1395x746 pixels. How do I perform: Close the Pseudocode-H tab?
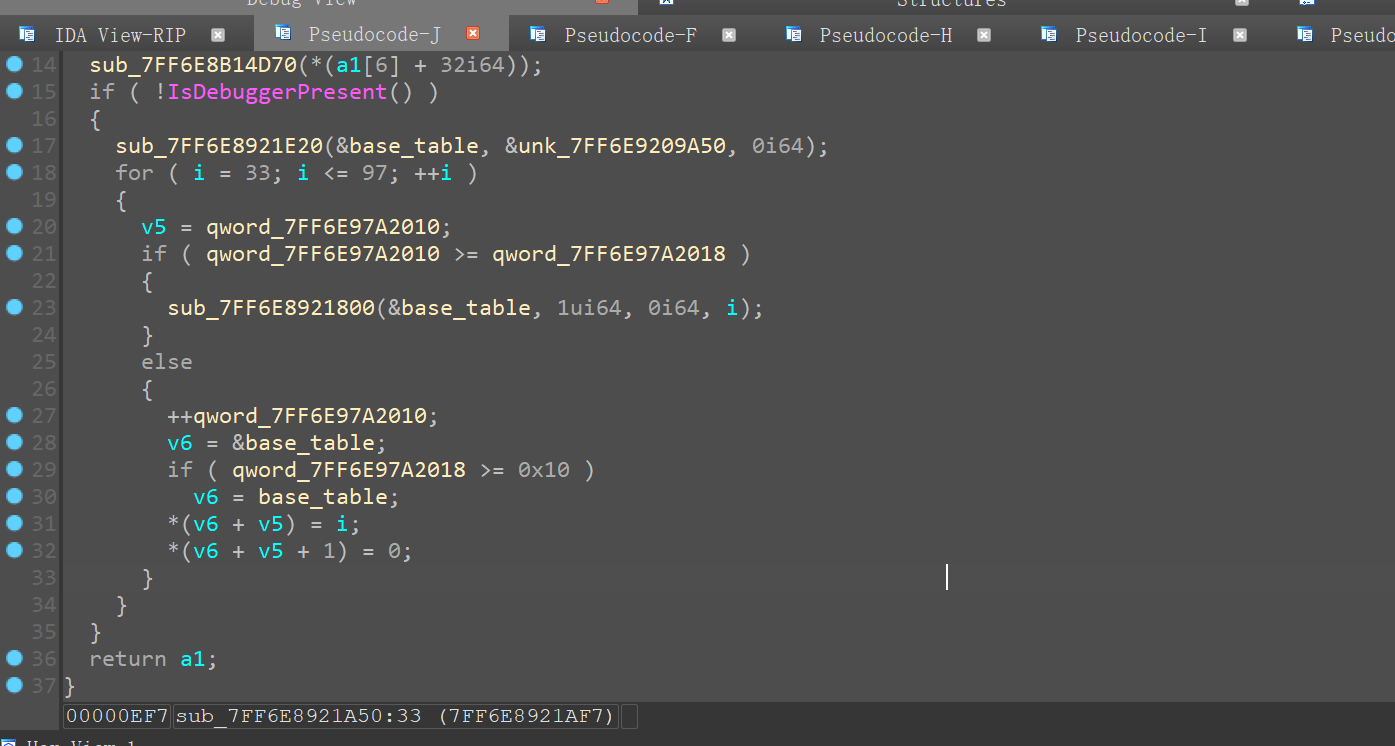(x=984, y=35)
